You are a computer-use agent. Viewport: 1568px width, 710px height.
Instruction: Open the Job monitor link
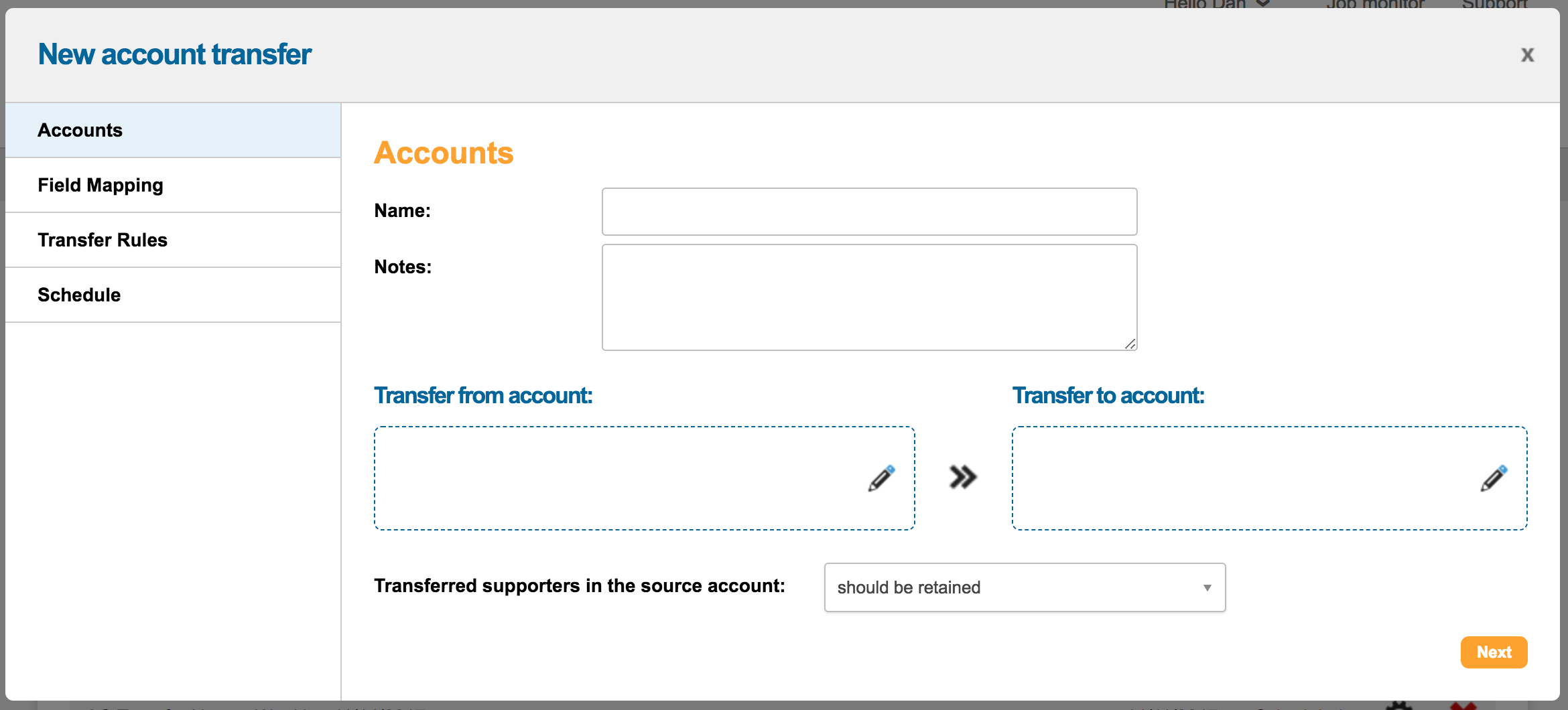point(1375,4)
